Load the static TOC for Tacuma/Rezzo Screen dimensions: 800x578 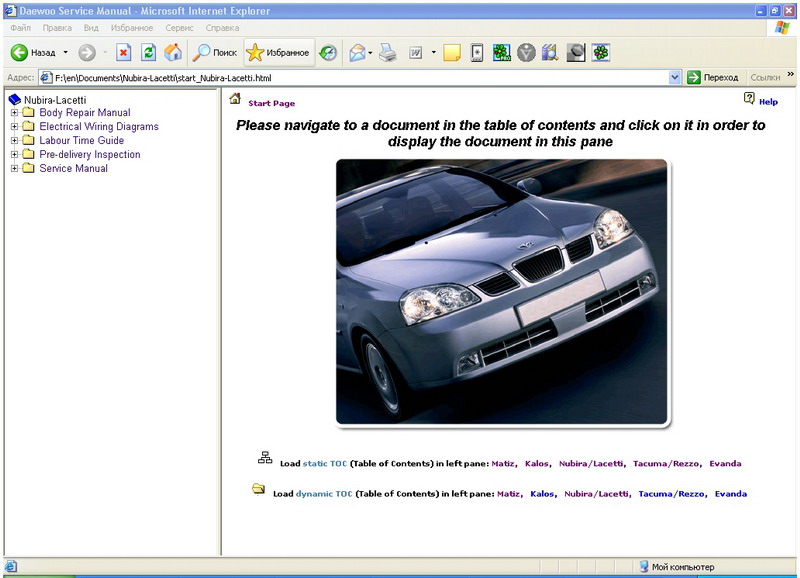click(666, 463)
